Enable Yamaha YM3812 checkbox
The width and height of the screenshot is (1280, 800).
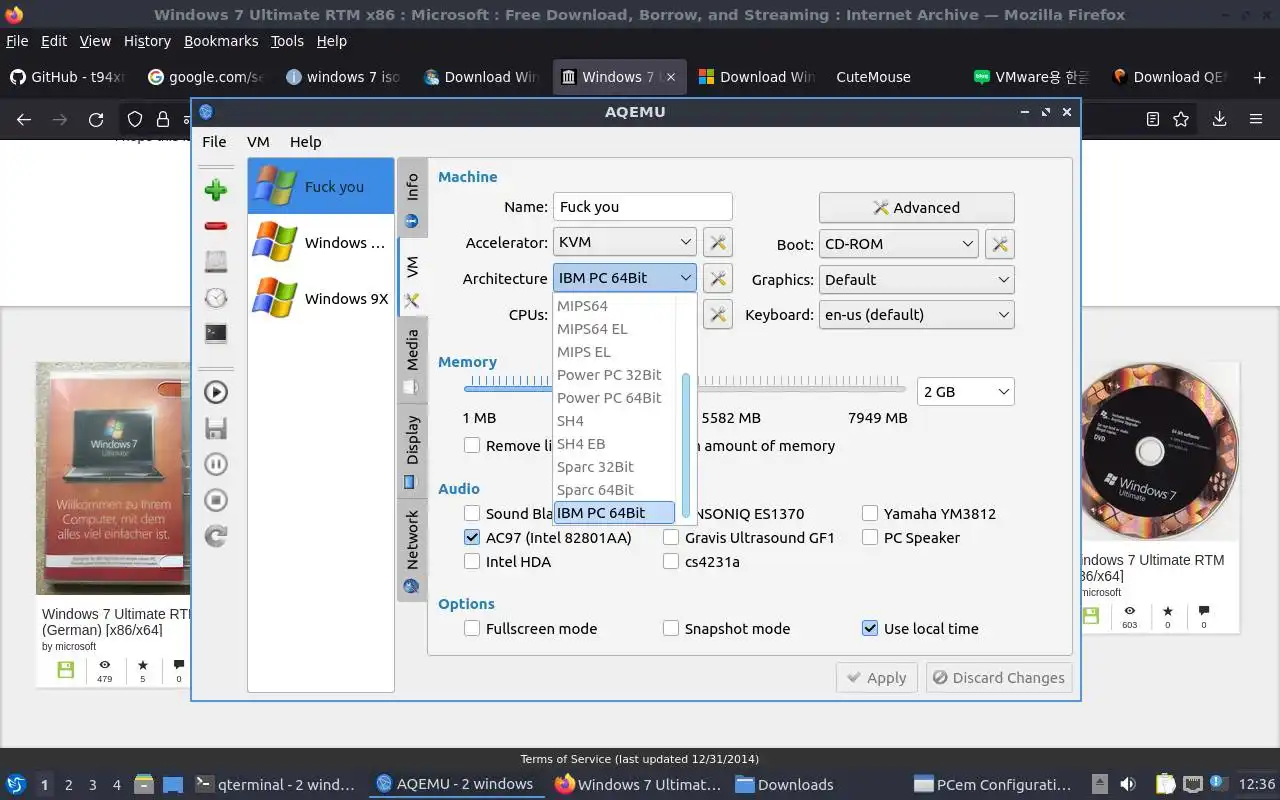(x=870, y=513)
